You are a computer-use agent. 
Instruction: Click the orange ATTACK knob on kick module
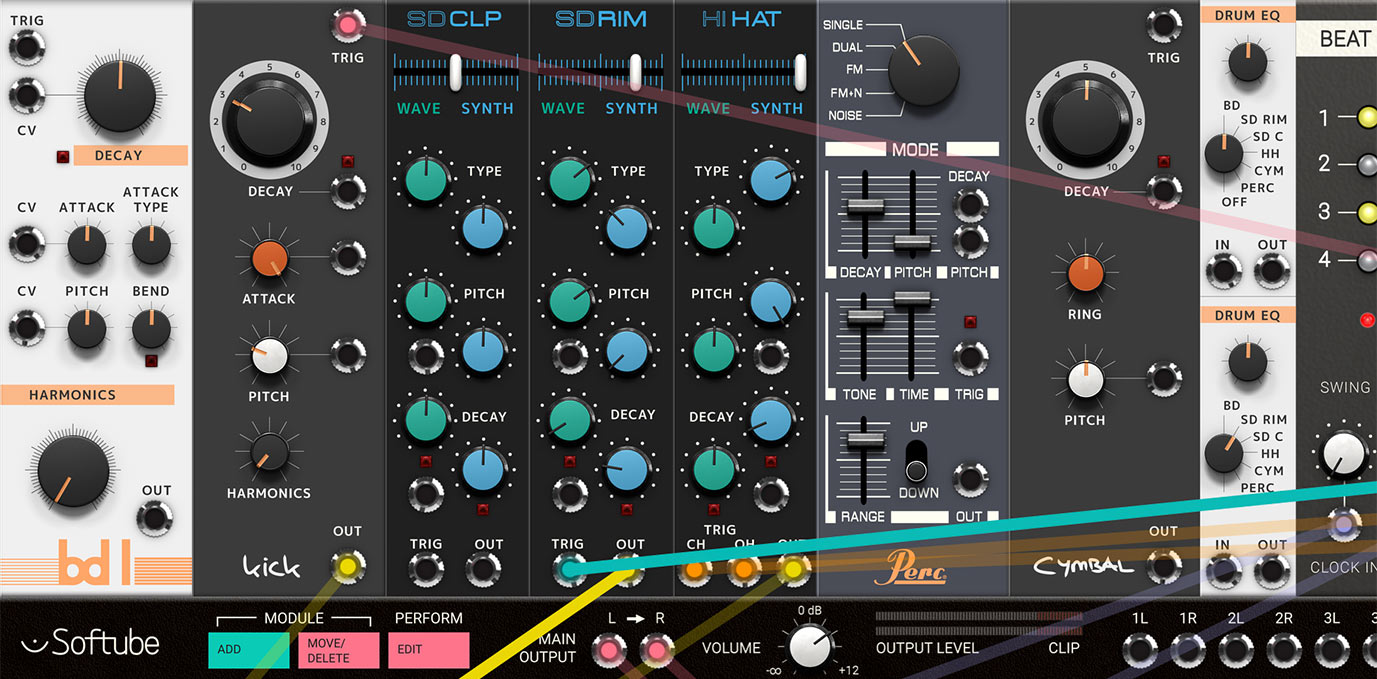(x=264, y=258)
